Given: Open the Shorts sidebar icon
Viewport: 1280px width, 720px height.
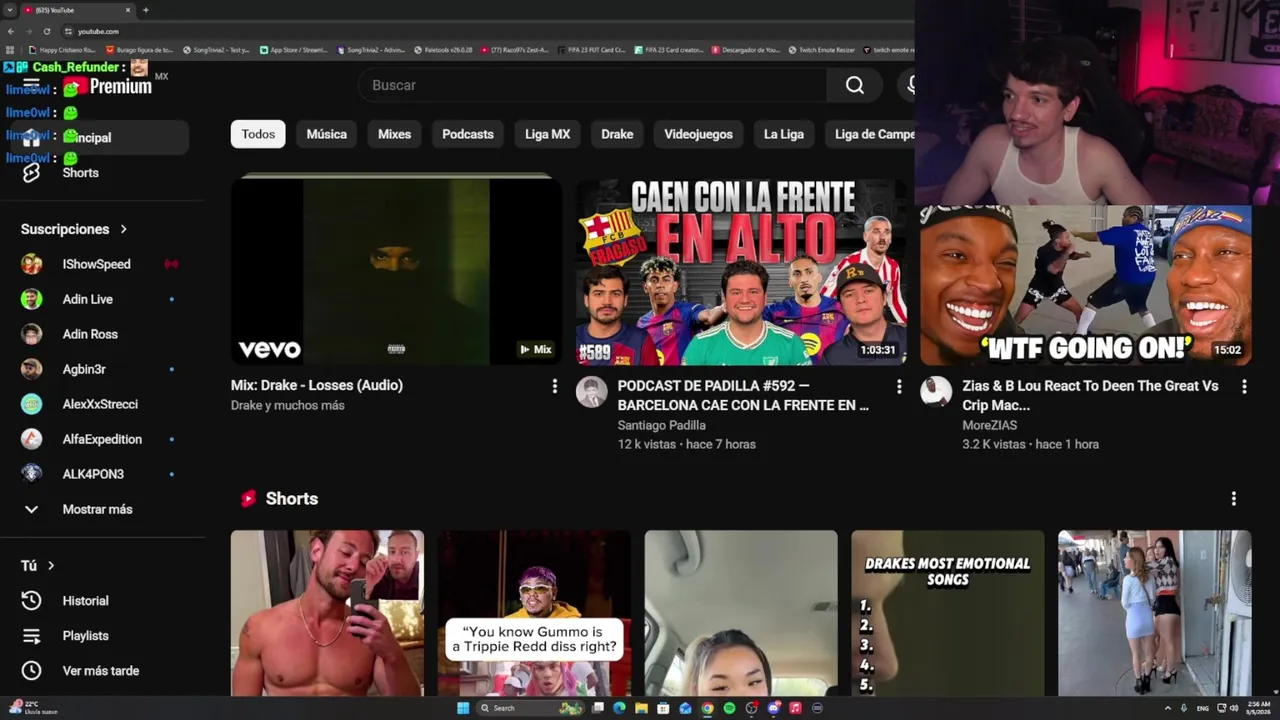Looking at the screenshot, I should click(31, 173).
